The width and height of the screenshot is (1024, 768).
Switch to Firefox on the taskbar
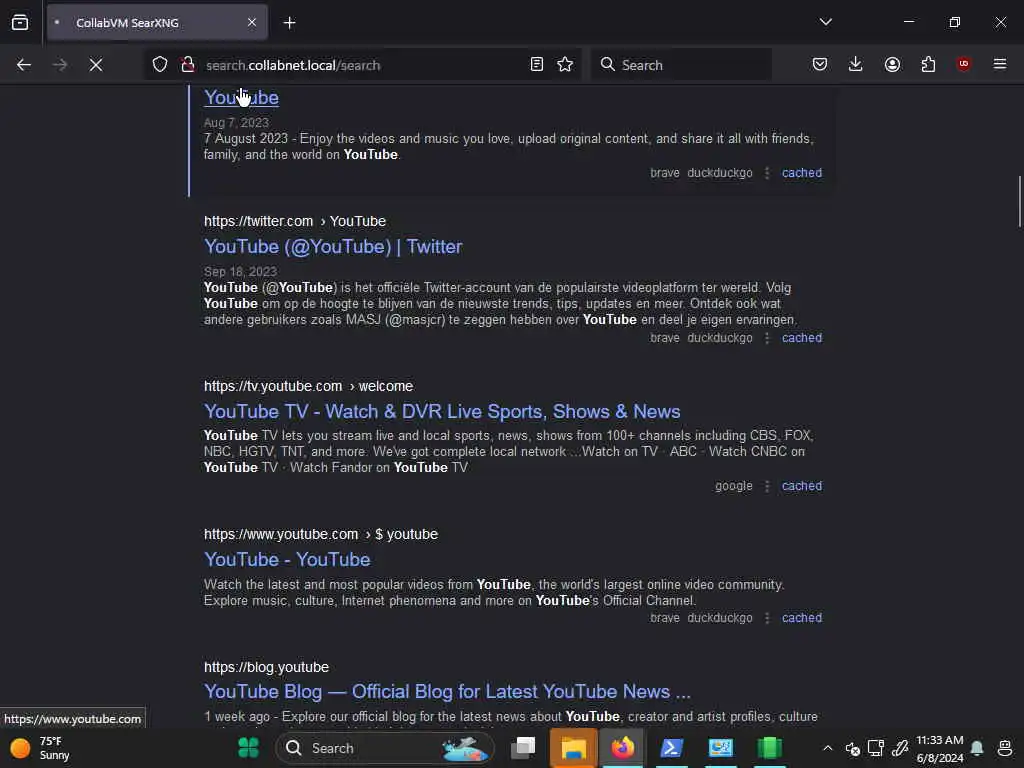pyautogui.click(x=622, y=748)
